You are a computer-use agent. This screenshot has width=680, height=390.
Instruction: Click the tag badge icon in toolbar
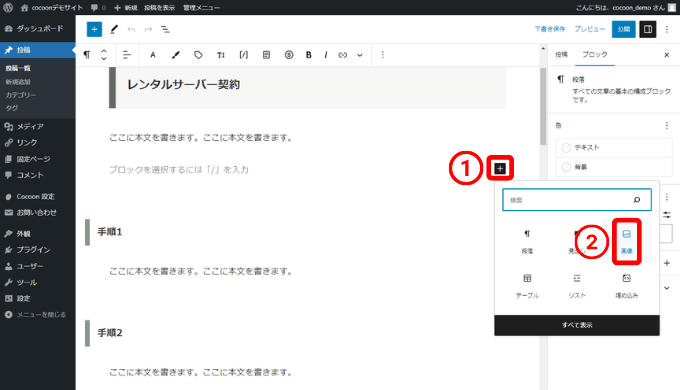click(198, 55)
